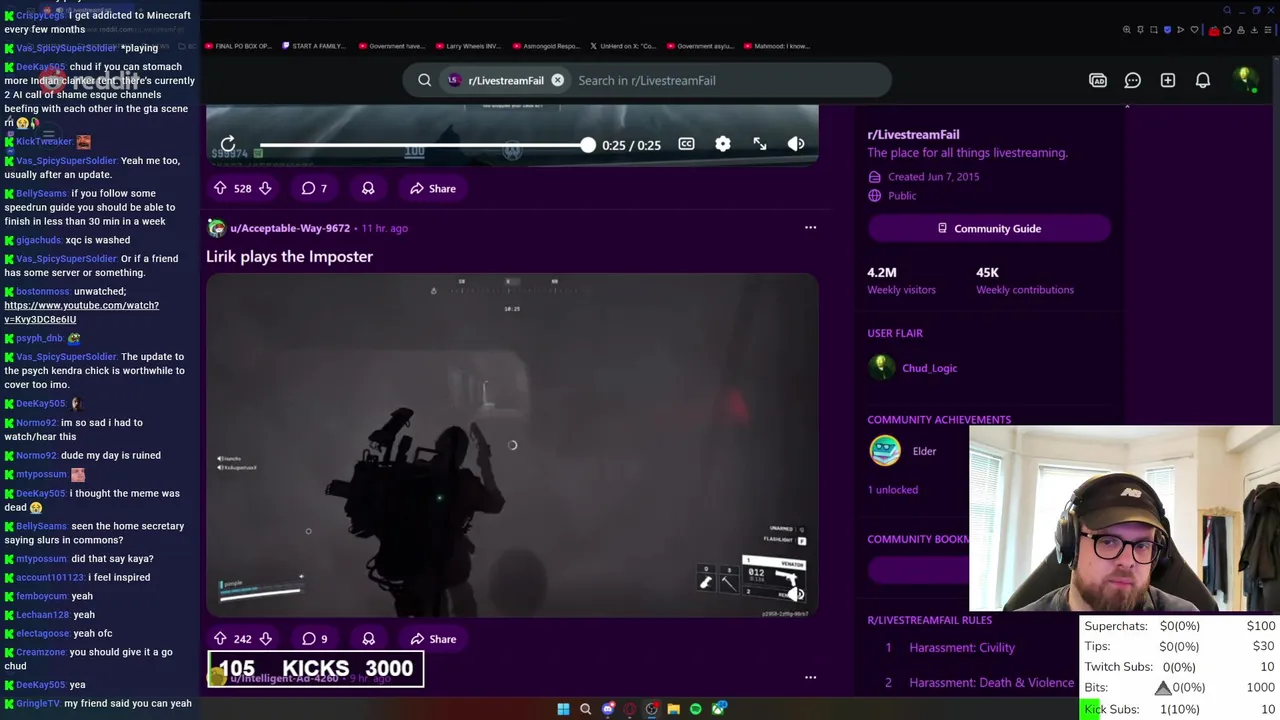Switch to the 'Asmongold Respo...' tab
Viewport: 1280px width, 720px height.
click(x=546, y=46)
